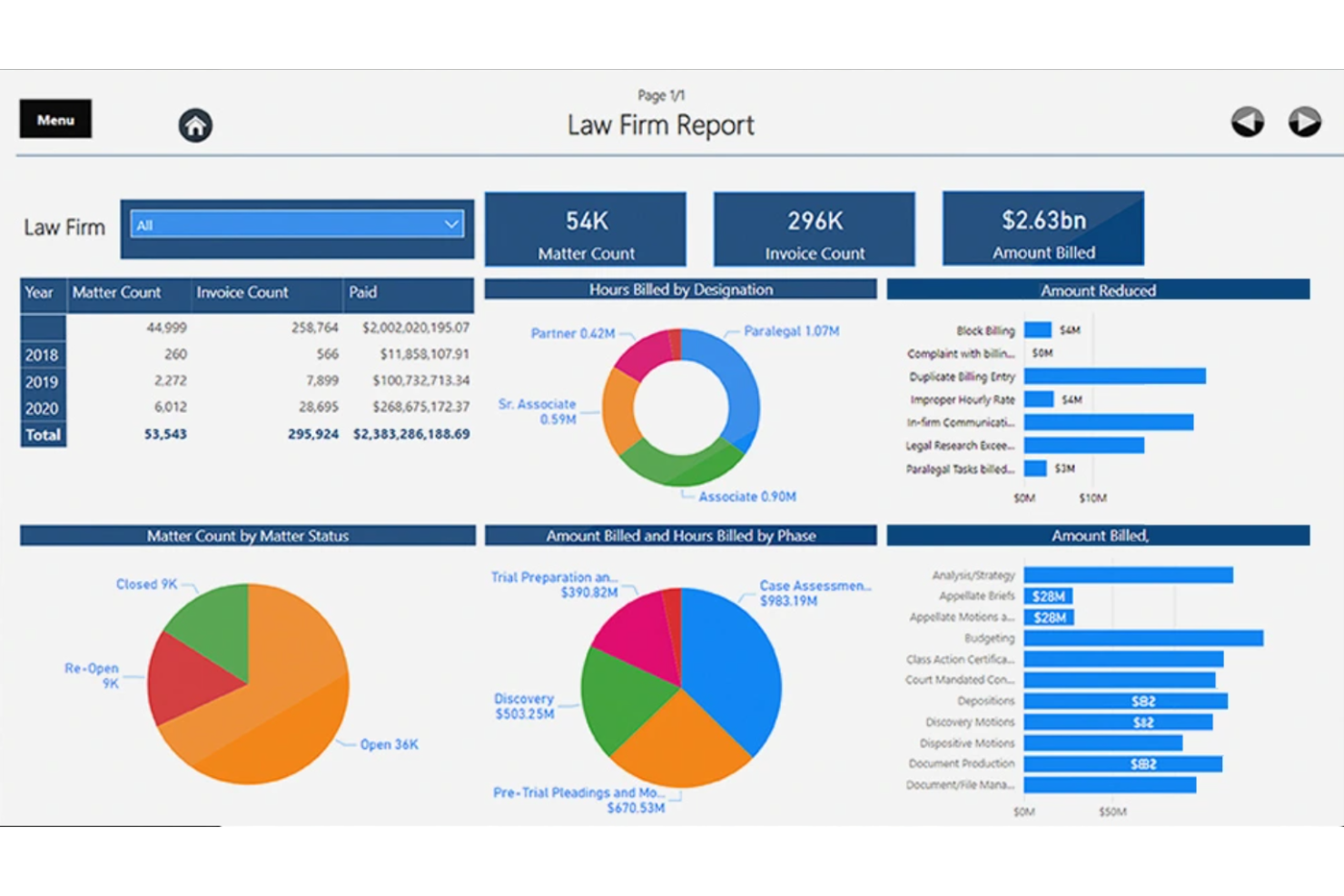Select the blue Case Assessment pie slice
This screenshot has height=896, width=1344.
tap(734, 667)
